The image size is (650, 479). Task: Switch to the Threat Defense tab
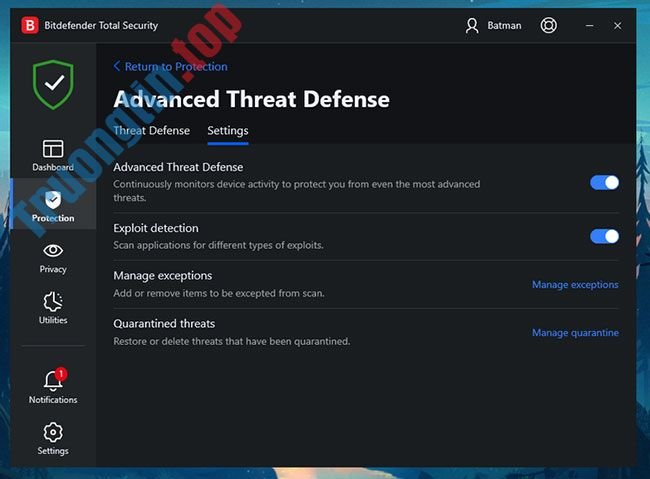pos(152,131)
